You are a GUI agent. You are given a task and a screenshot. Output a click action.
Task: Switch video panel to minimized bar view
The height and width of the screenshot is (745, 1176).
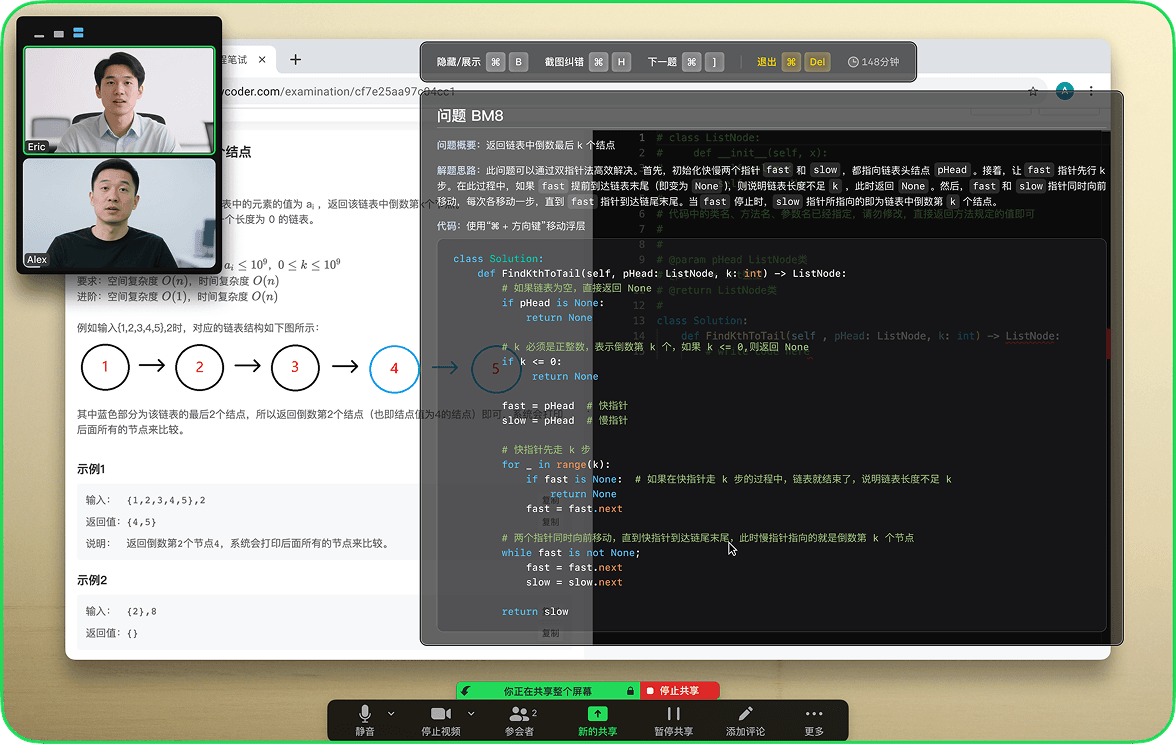(39, 34)
